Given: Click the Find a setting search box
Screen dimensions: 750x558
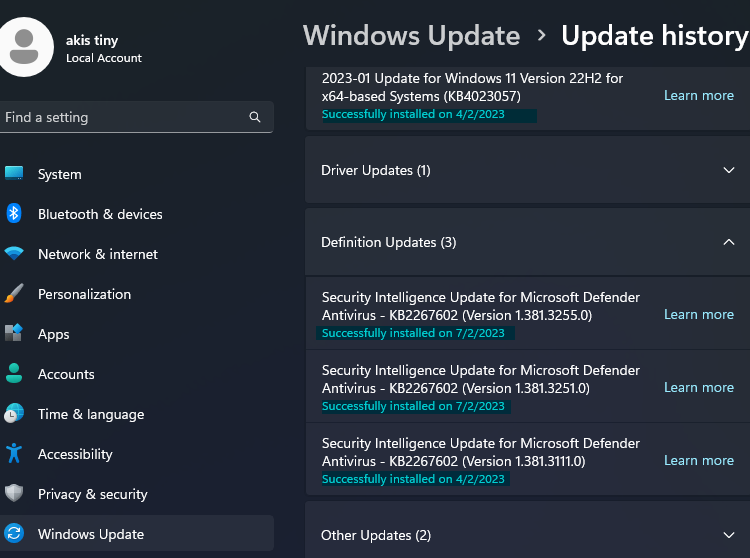Looking at the screenshot, I should (137, 117).
